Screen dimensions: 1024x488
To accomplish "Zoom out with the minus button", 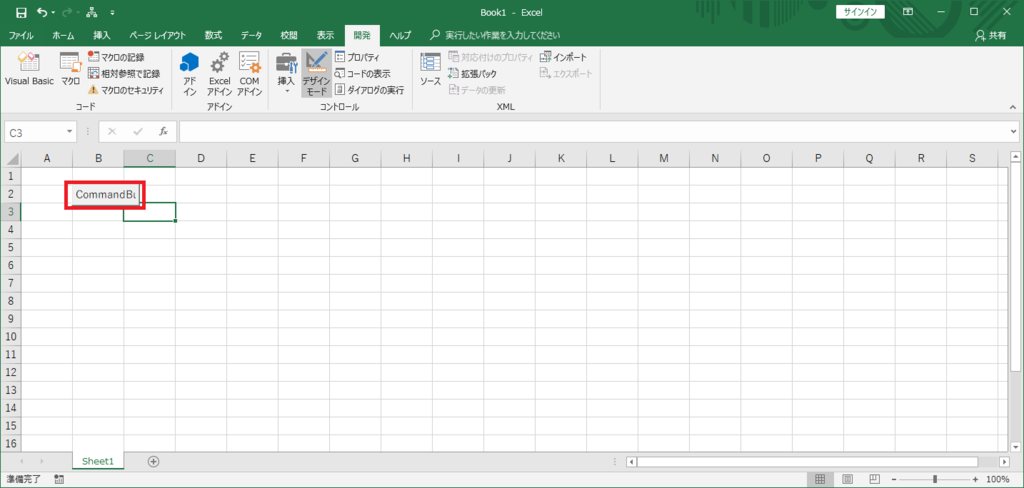I will click(x=895, y=480).
